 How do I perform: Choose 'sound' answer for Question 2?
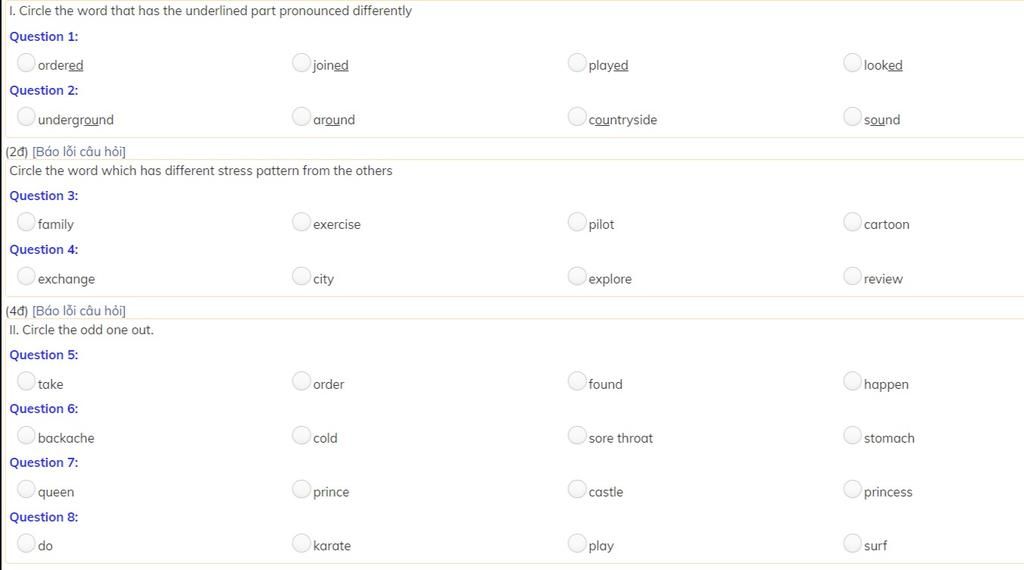tap(852, 117)
